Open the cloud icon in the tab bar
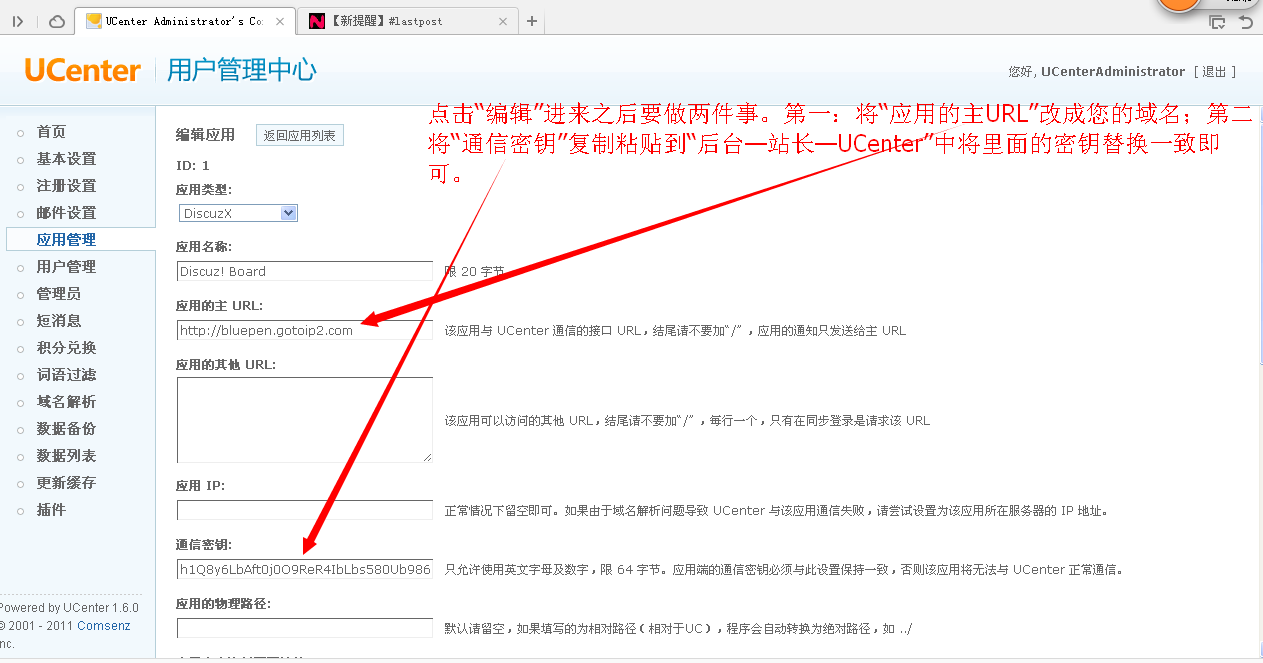 [x=57, y=21]
